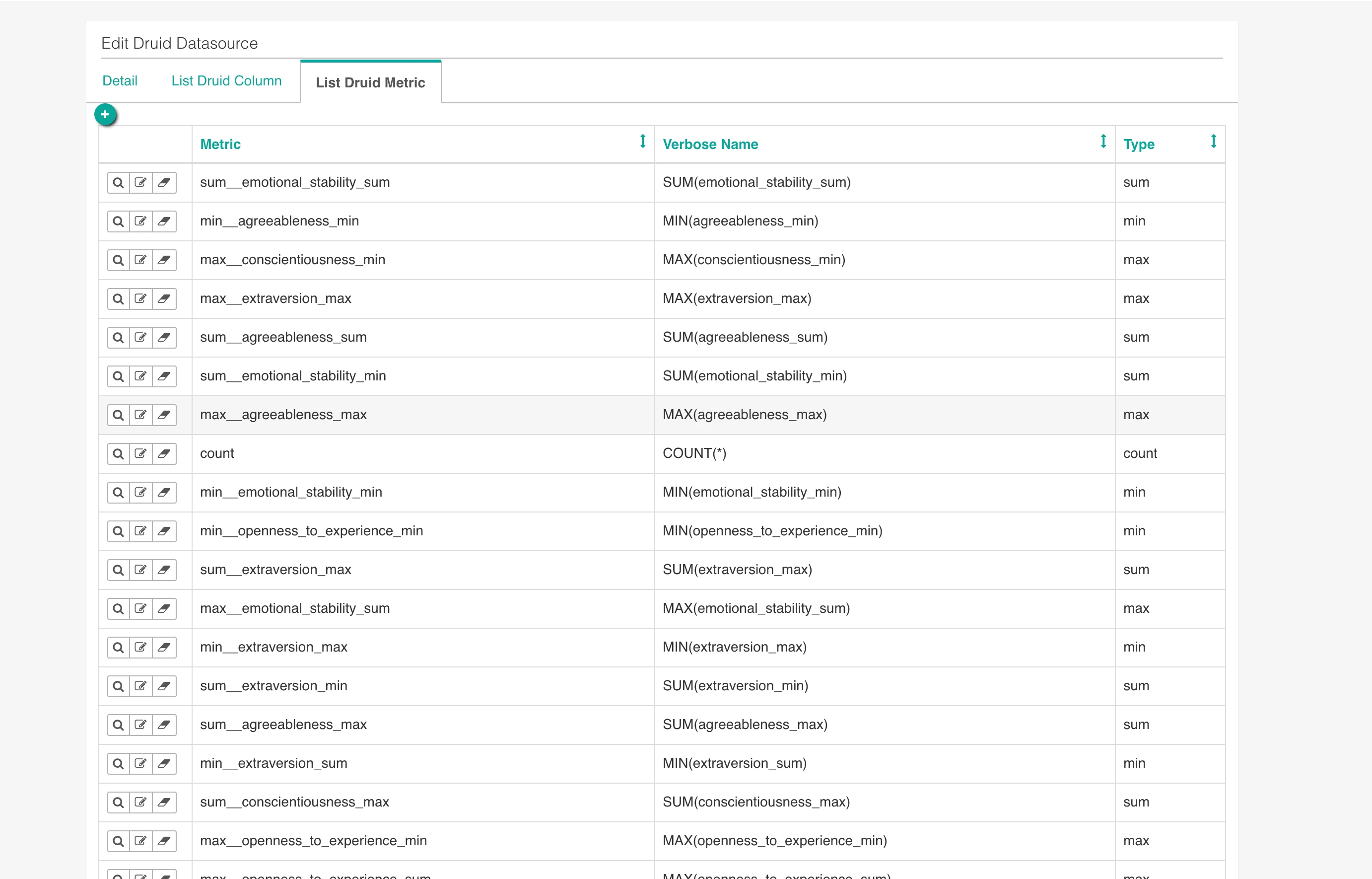The height and width of the screenshot is (879, 1372).
Task: Show record for max__extraversion_max
Action: pyautogui.click(x=118, y=299)
